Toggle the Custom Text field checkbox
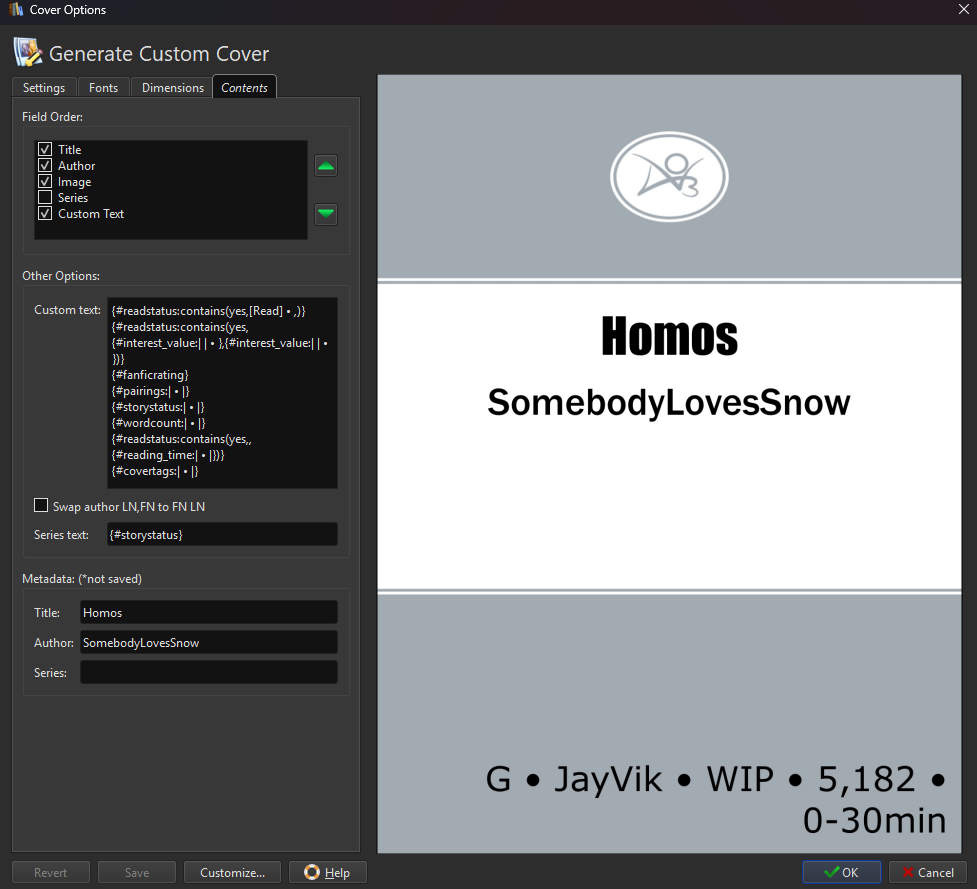Viewport: 977px width, 889px height. [x=45, y=214]
